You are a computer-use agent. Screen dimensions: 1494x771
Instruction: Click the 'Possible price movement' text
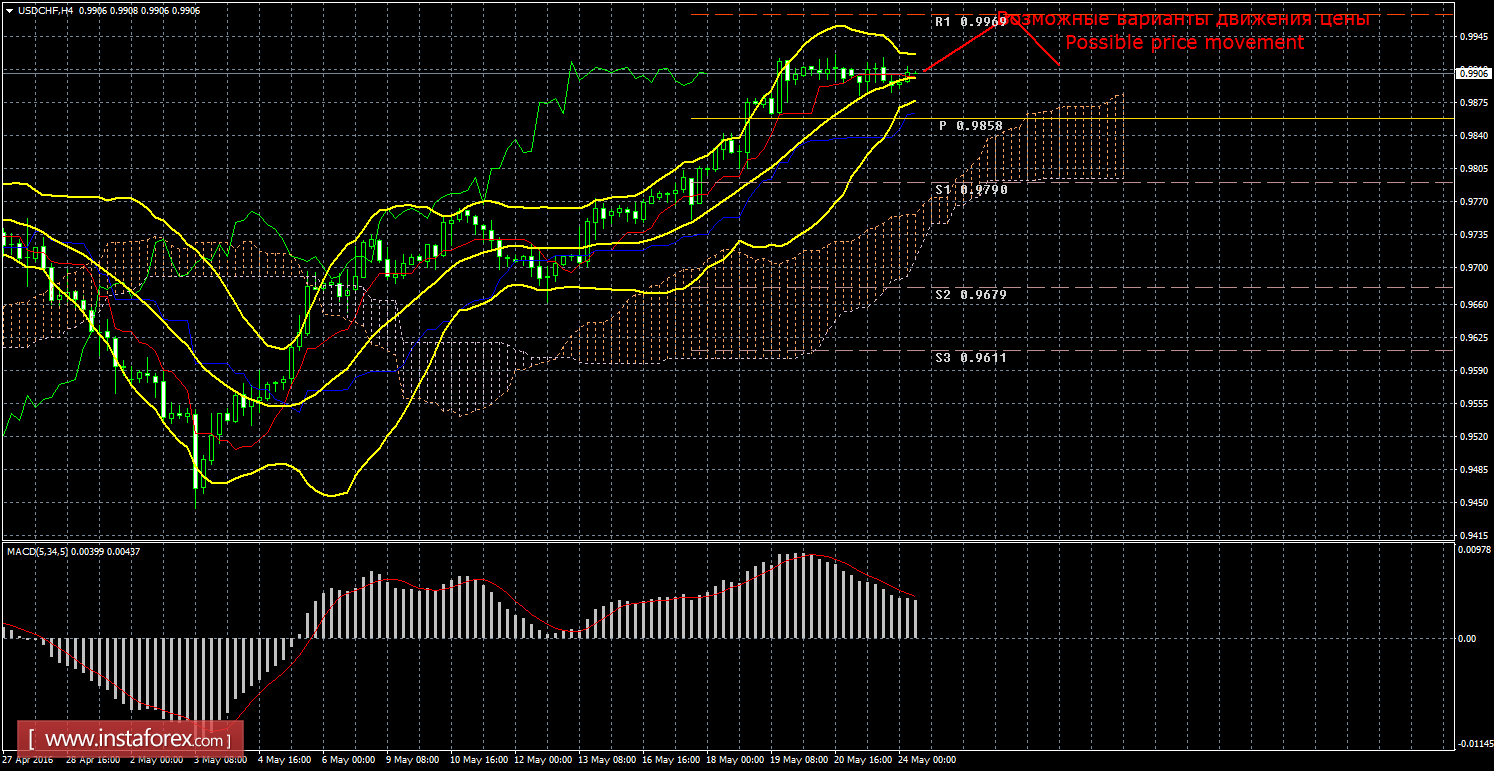(x=1184, y=43)
